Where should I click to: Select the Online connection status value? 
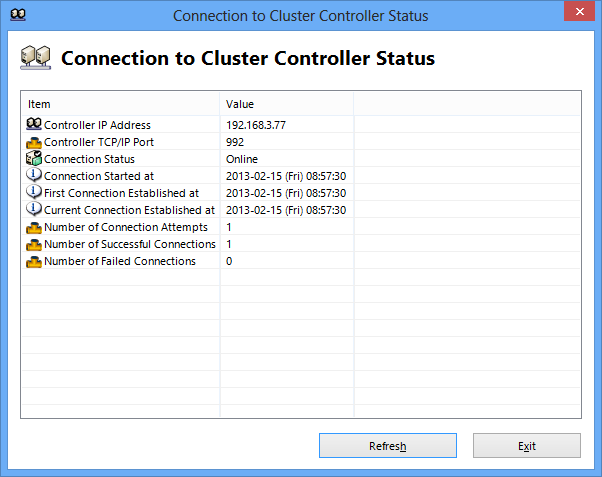pos(242,159)
